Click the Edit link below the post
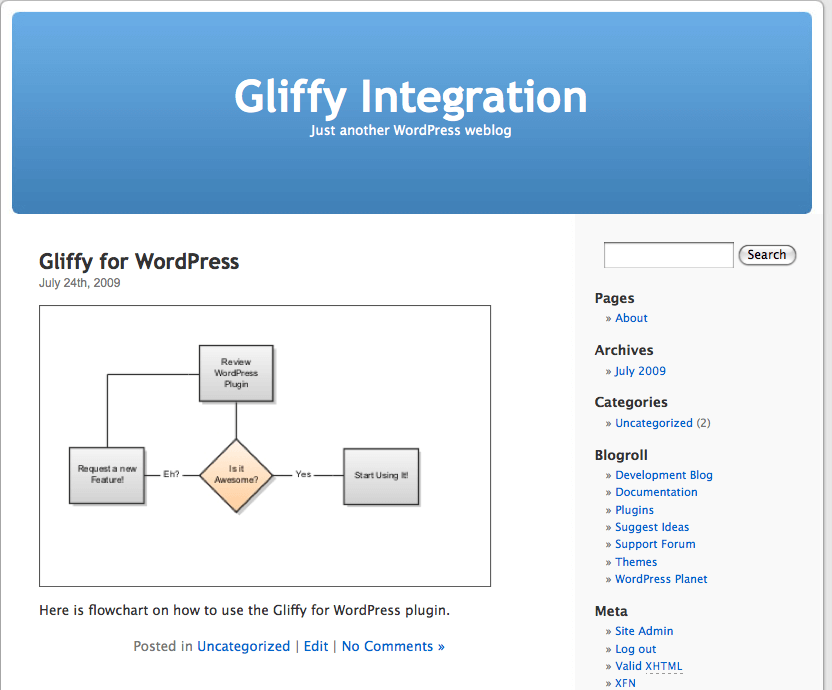The height and width of the screenshot is (690, 832). click(316, 646)
